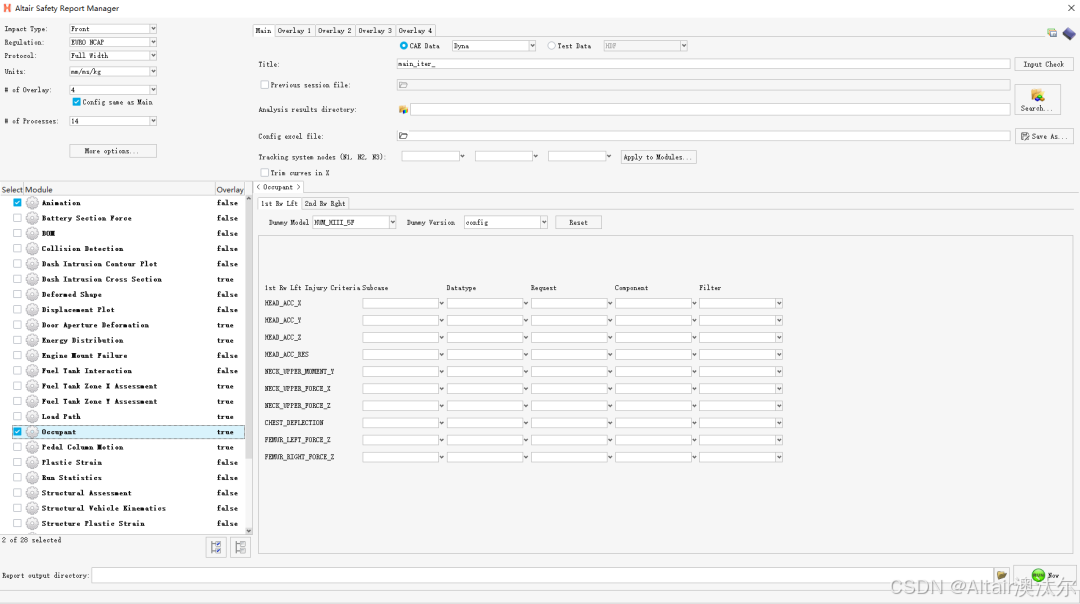Toggle Config same as Main checkbox
Image resolution: width=1080 pixels, height=604 pixels.
[x=76, y=102]
